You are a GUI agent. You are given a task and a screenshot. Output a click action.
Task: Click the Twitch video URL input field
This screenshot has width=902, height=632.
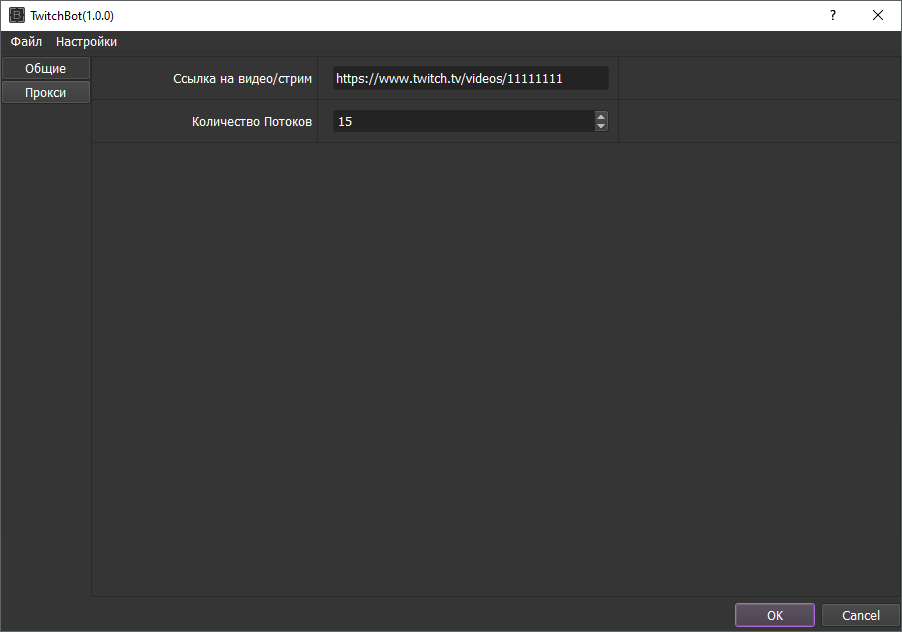470,78
